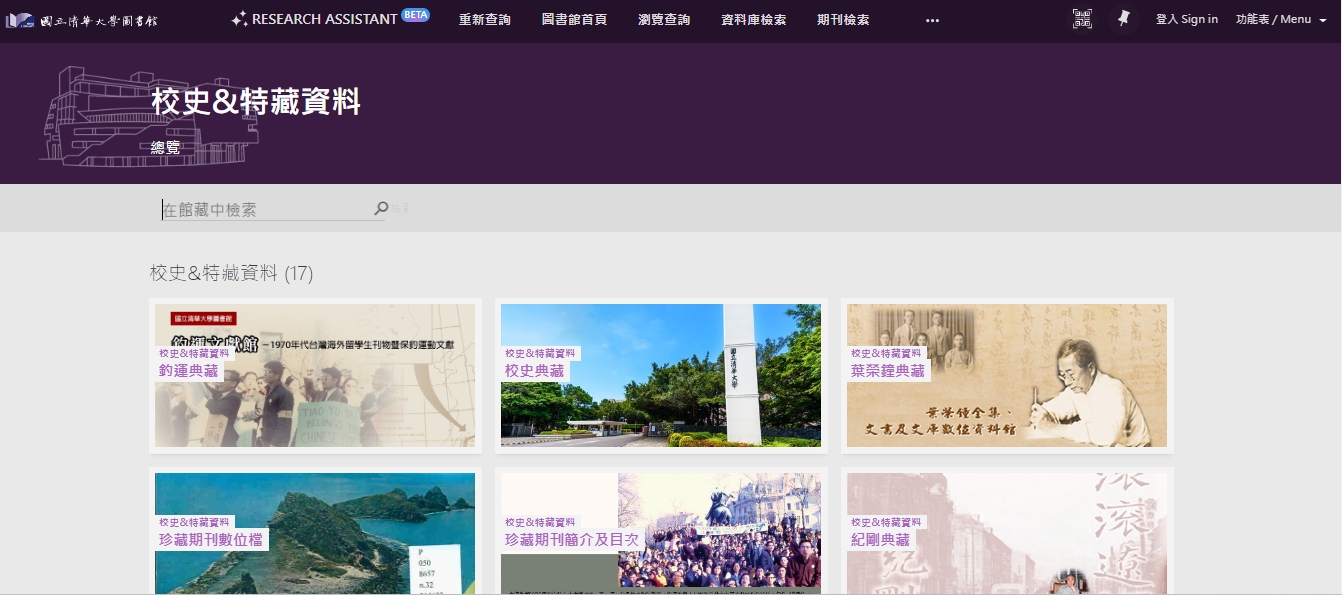Click 重新查詢 to start a new search
This screenshot has height=595, width=1342.
point(485,19)
